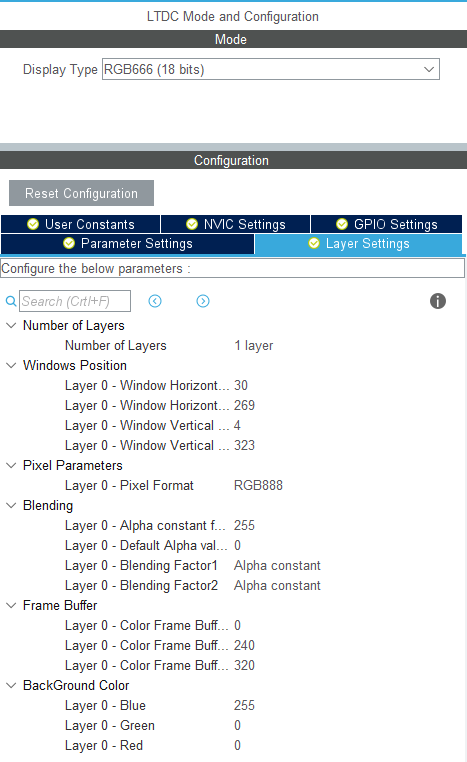
Task: Select the Layer 0 - Green row
Action: (233, 725)
